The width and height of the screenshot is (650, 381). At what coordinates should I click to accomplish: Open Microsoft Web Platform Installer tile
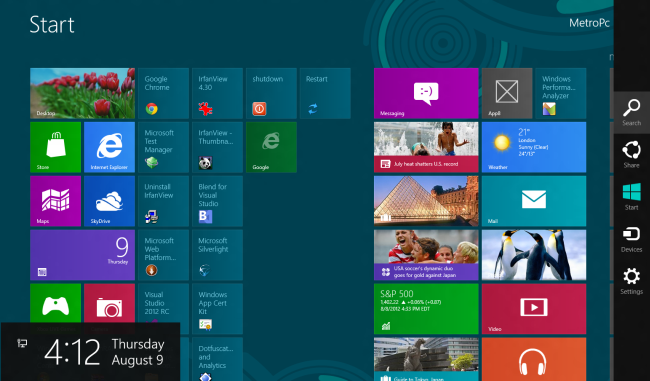click(163, 255)
